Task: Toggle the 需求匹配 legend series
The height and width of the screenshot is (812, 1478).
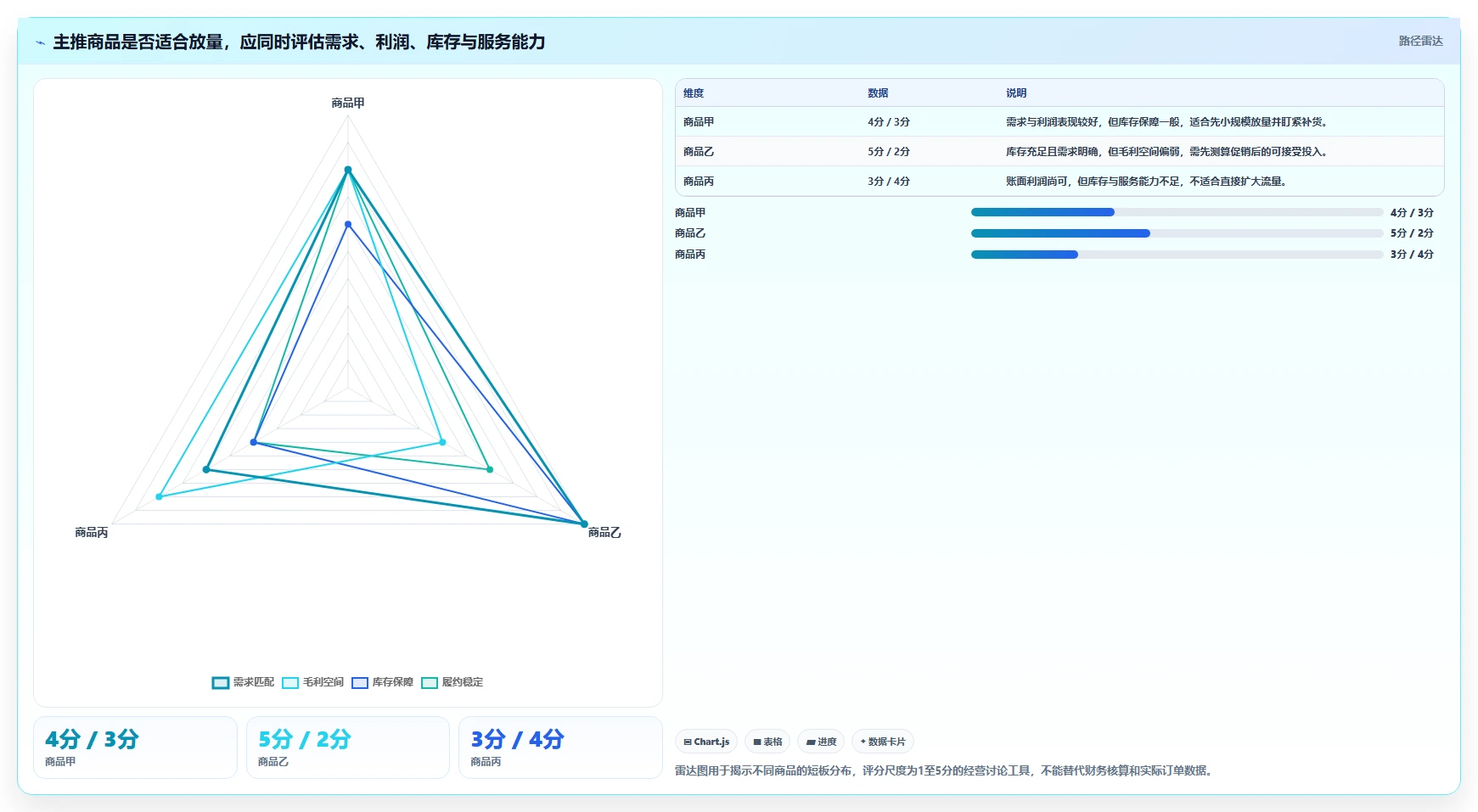Action: tap(243, 682)
